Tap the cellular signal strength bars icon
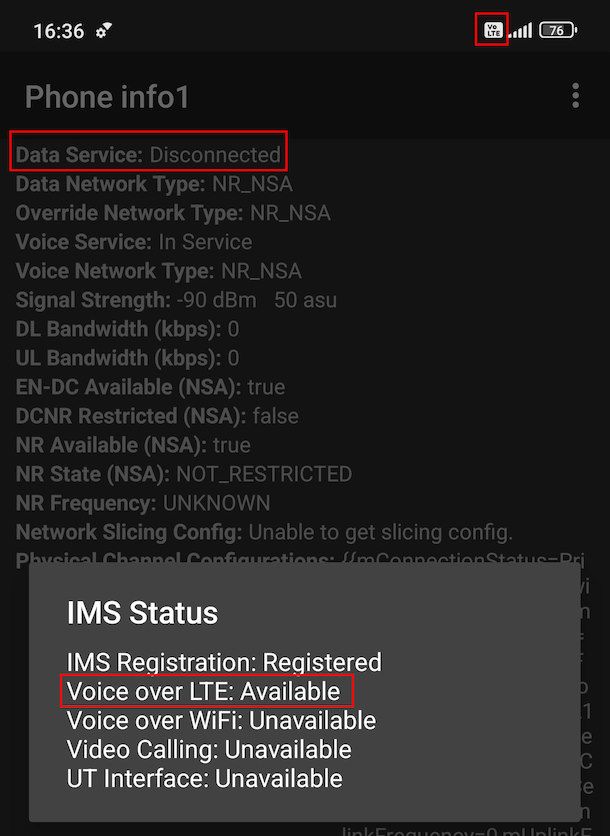Screen dimensions: 610x836 527,29
